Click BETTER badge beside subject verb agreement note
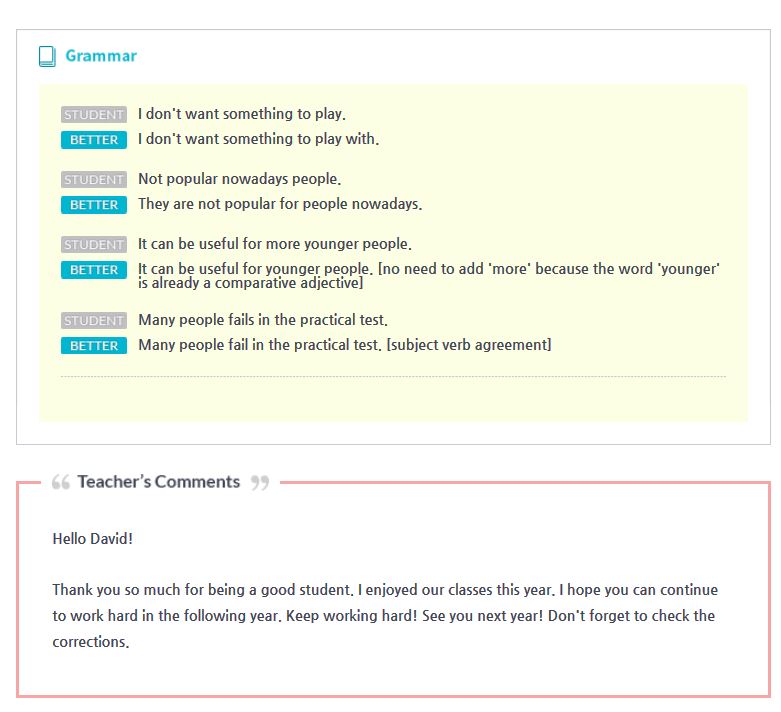781x712 pixels. (94, 346)
